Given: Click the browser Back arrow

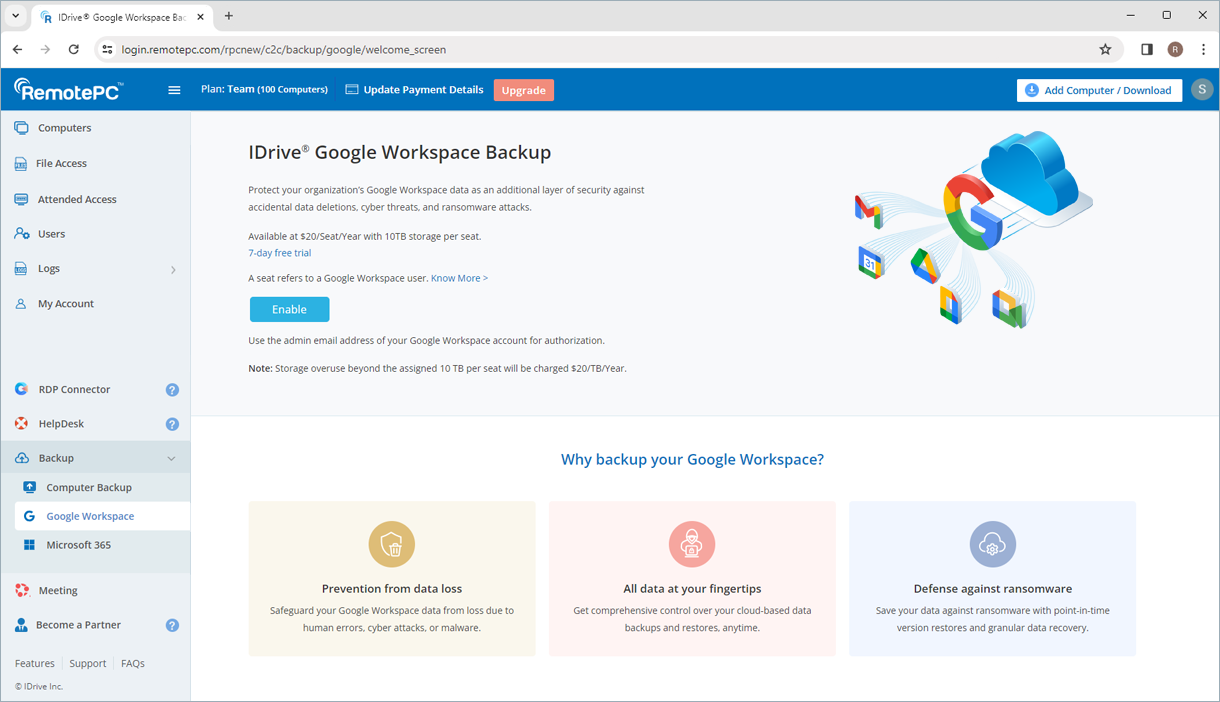Looking at the screenshot, I should (17, 49).
